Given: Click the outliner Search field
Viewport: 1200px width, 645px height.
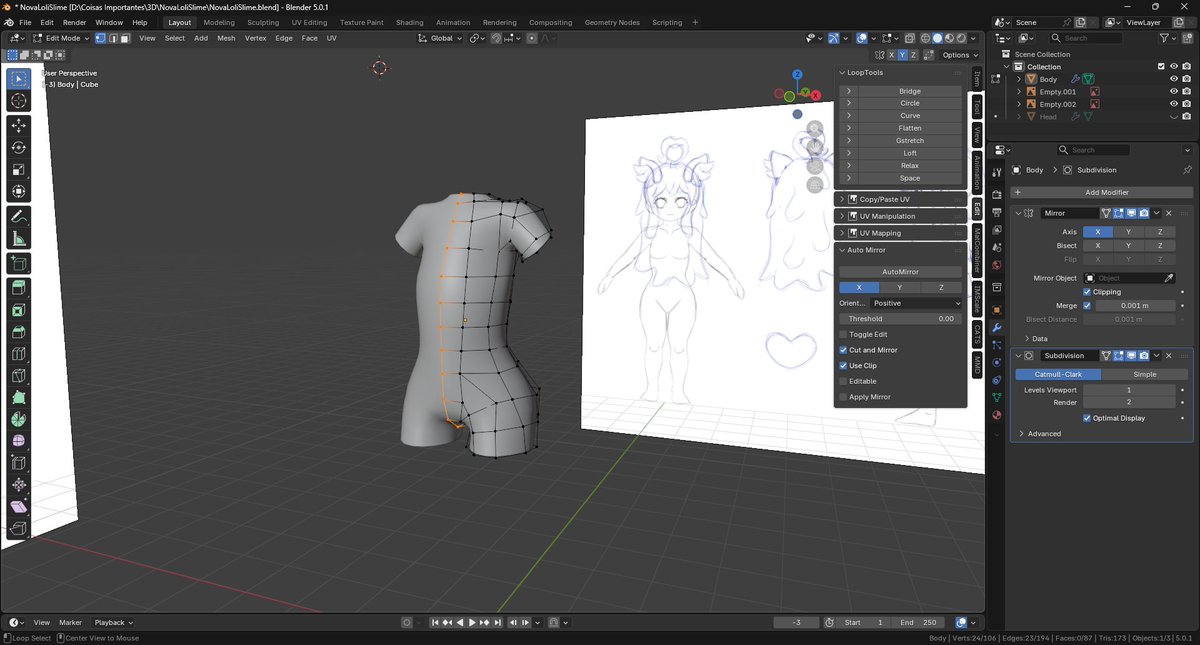Looking at the screenshot, I should [1088, 38].
